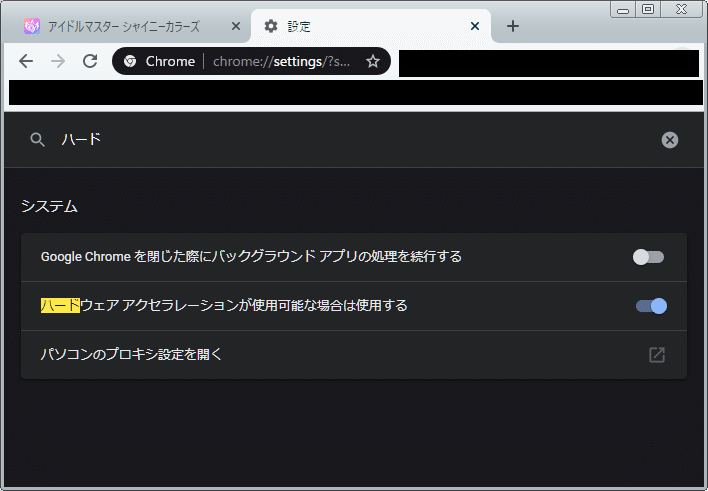This screenshot has width=708, height=491.
Task: Click the システム section heading
Action: tap(49, 206)
